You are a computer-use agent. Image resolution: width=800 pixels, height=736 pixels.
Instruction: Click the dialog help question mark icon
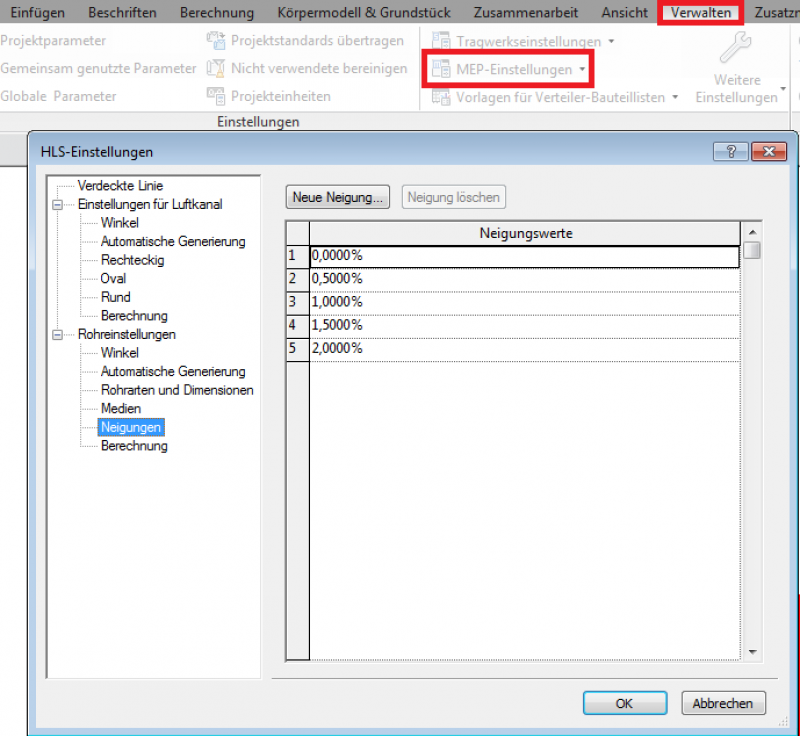click(x=731, y=151)
